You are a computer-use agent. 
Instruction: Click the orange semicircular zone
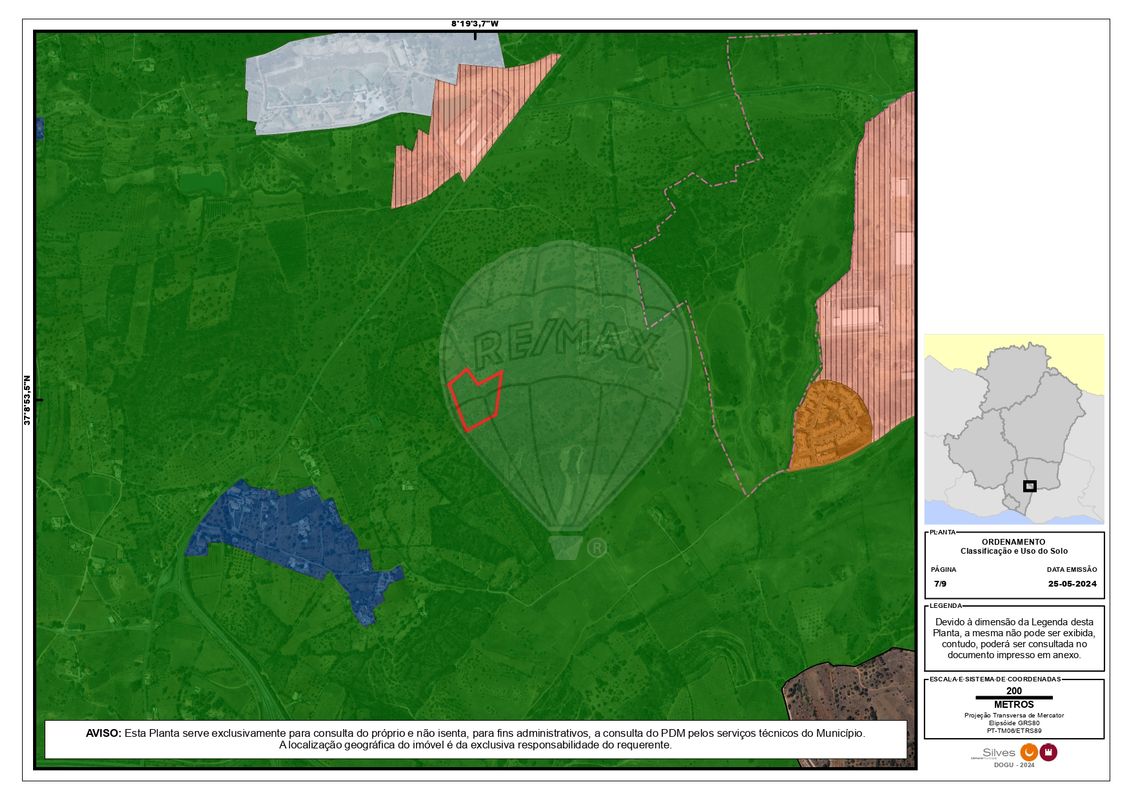pyautogui.click(x=829, y=426)
